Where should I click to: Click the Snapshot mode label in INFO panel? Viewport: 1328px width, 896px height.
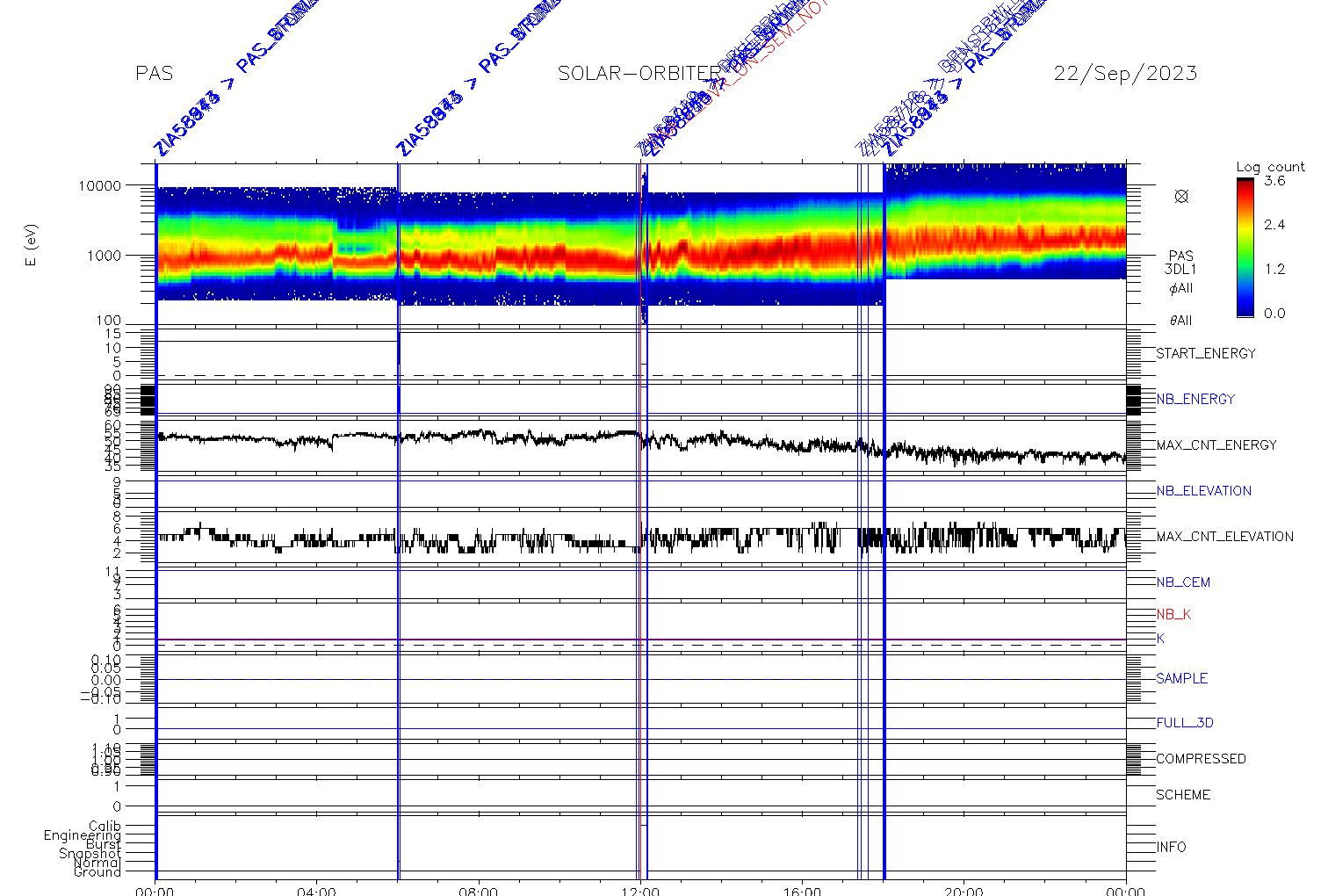(x=90, y=854)
